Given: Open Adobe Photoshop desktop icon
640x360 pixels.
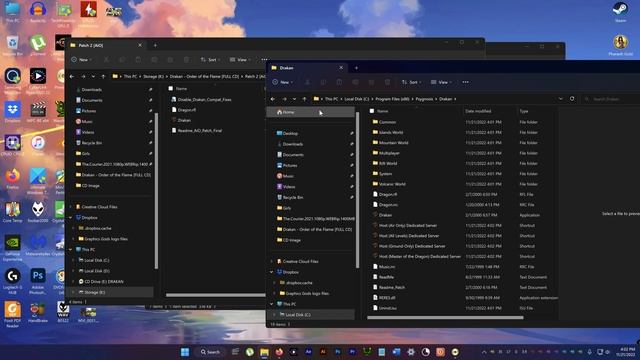Looking at the screenshot, I should (x=38, y=281).
